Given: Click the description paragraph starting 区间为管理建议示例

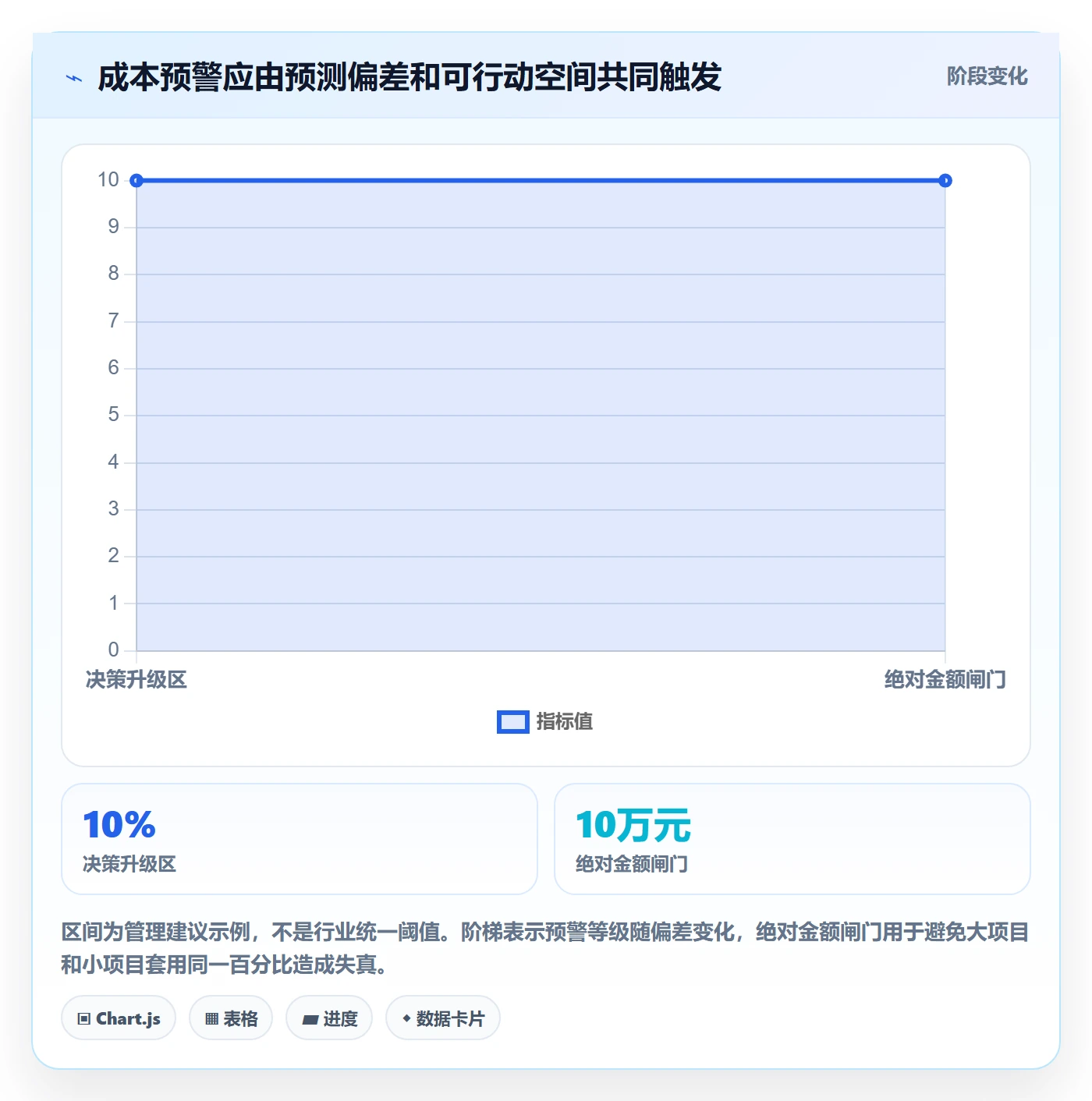Looking at the screenshot, I should click(x=545, y=947).
